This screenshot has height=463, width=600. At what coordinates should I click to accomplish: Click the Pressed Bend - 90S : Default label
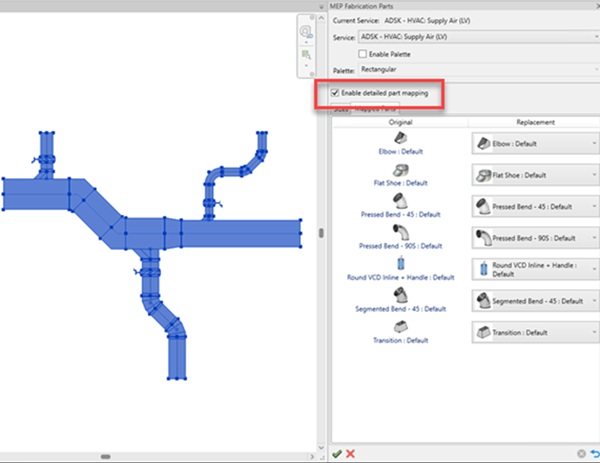coord(399,245)
